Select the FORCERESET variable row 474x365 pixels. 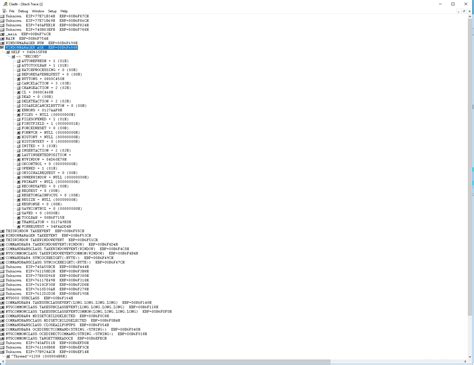click(44, 128)
